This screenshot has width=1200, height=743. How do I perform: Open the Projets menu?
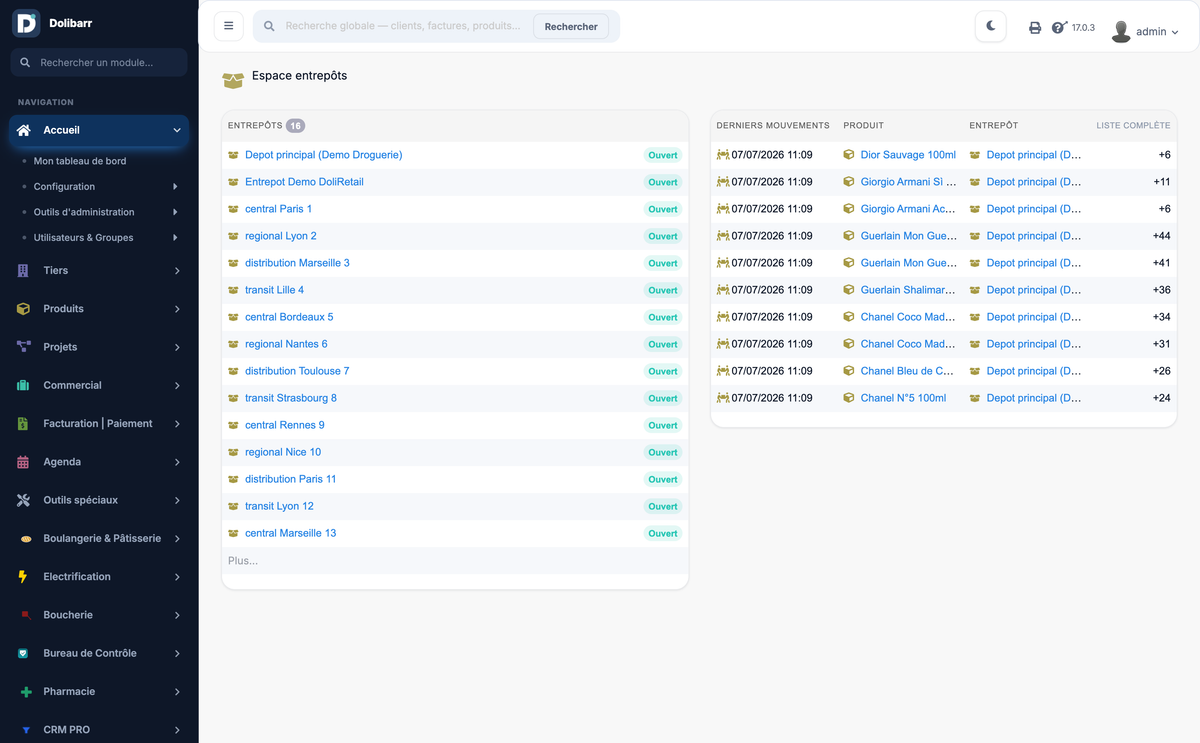tap(99, 347)
